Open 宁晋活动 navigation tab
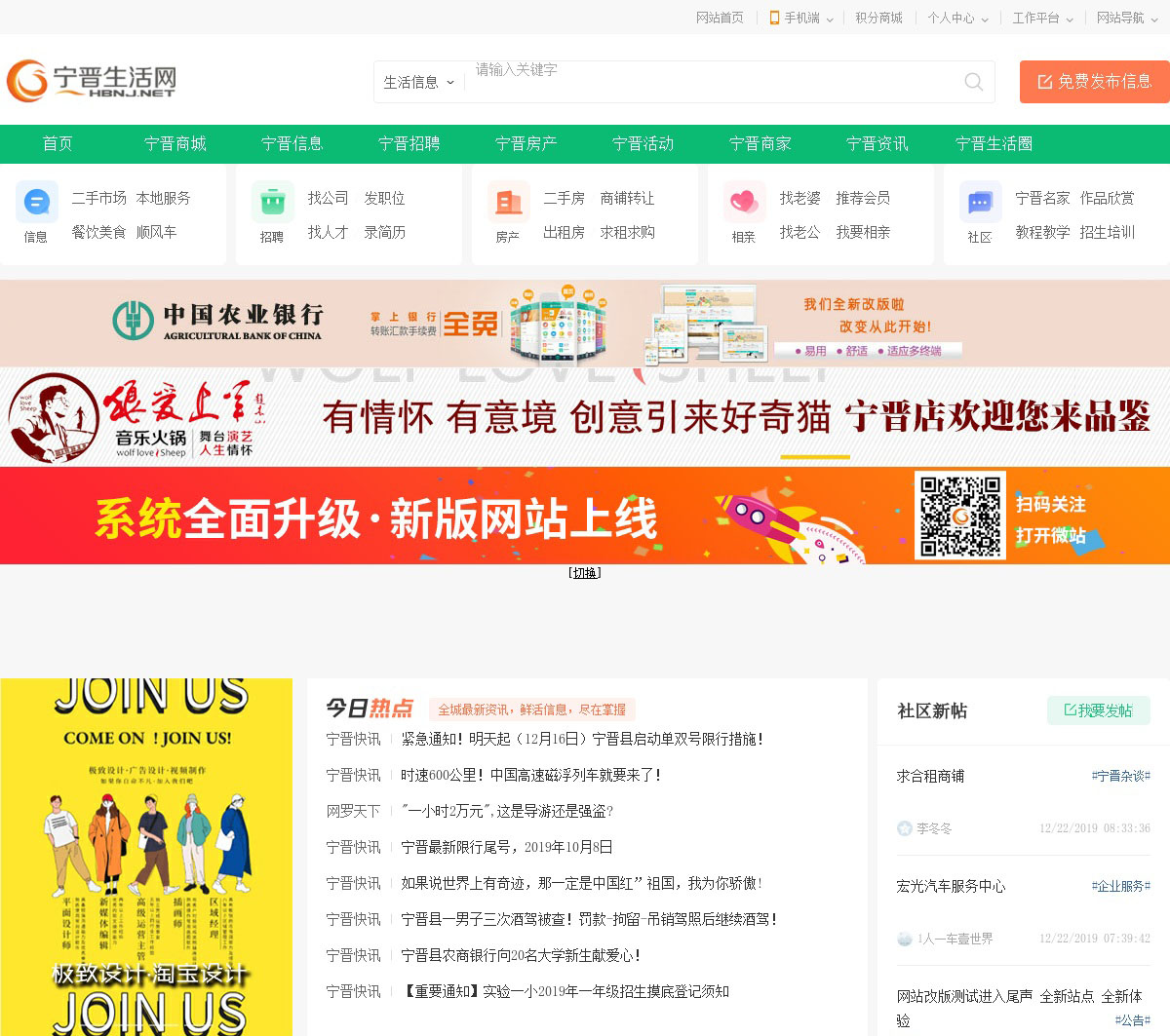 tap(643, 143)
